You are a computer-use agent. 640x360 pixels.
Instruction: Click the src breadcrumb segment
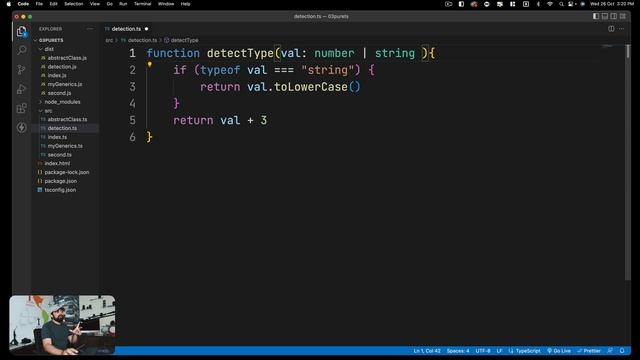pyautogui.click(x=109, y=40)
